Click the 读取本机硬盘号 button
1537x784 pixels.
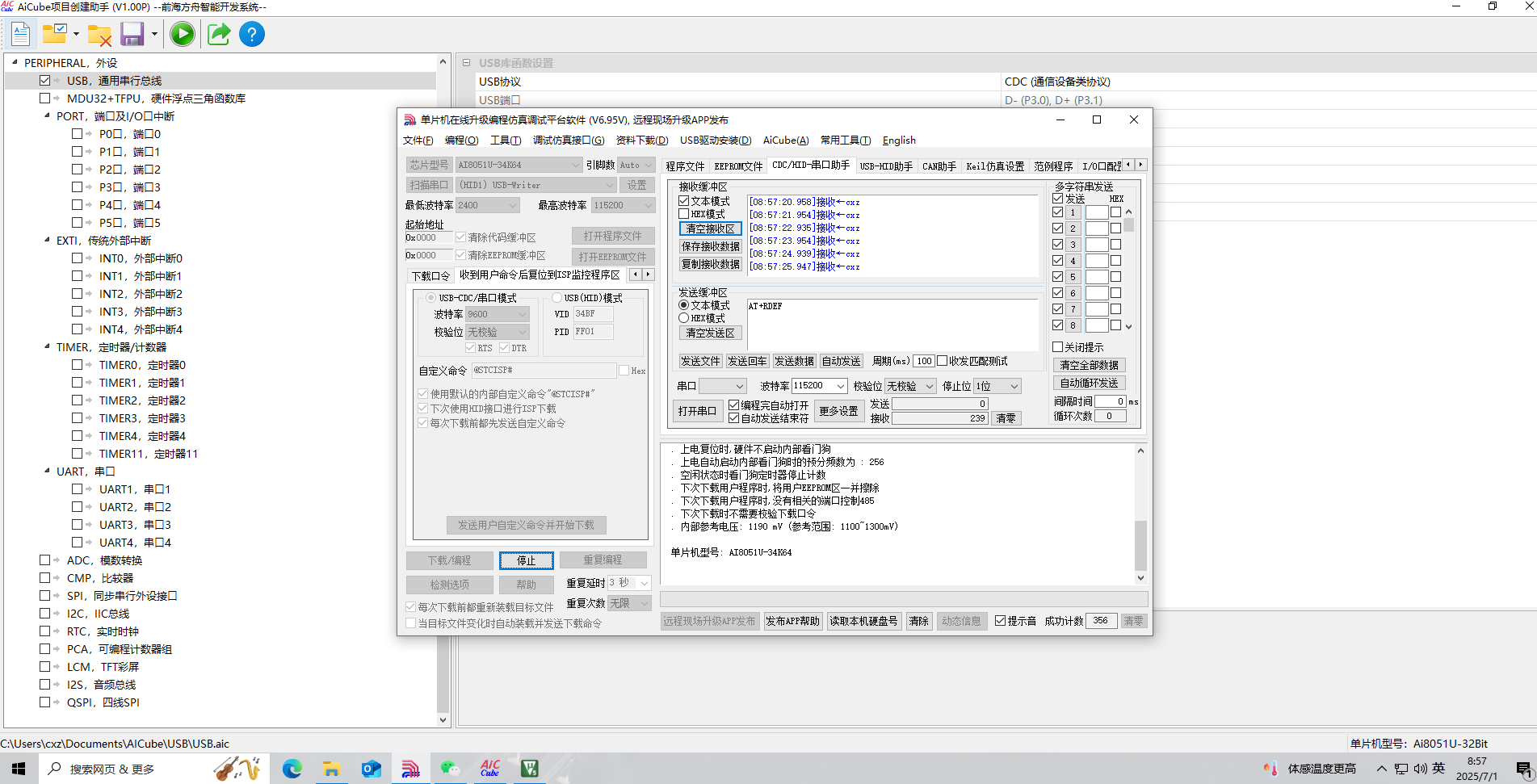[x=863, y=621]
